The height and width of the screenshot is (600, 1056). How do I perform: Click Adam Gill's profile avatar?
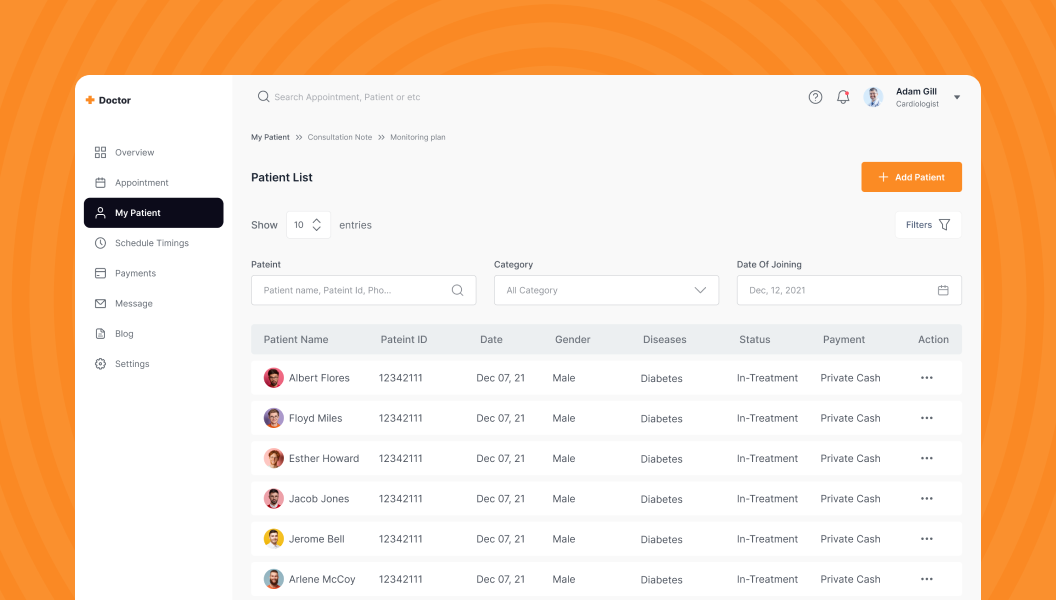[874, 97]
